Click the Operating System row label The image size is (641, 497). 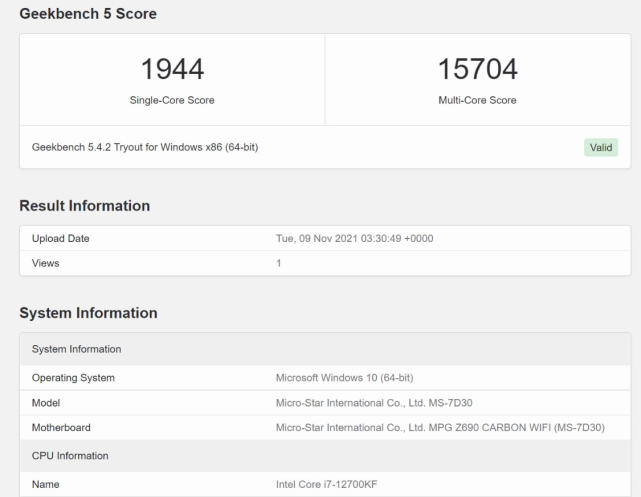[x=73, y=378]
